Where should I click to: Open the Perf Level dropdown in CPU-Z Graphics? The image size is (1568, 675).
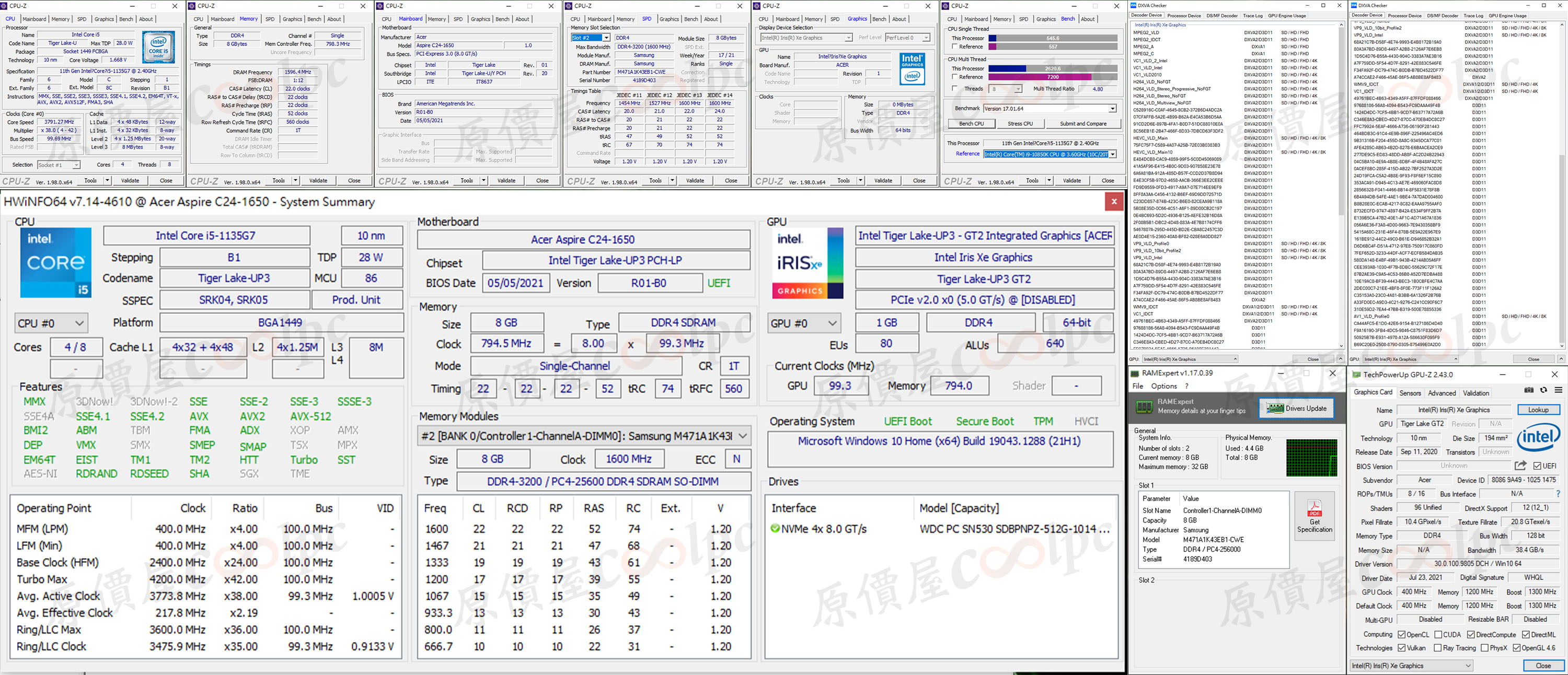pos(907,38)
